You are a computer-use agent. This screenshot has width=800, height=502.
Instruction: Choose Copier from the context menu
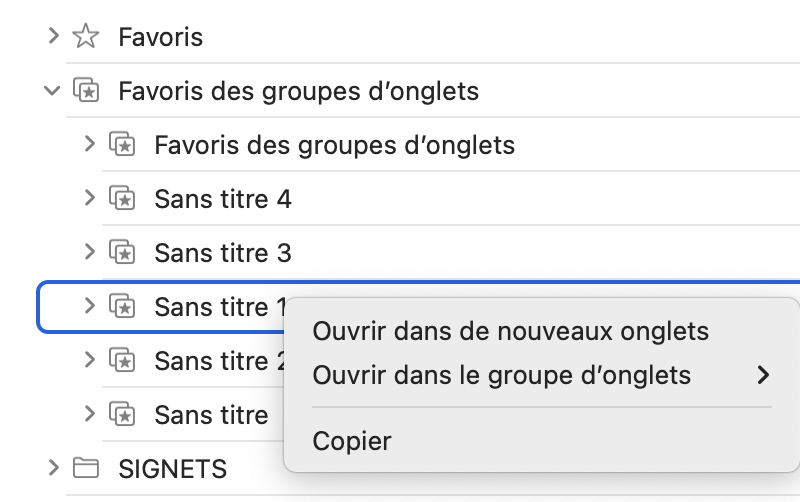352,441
